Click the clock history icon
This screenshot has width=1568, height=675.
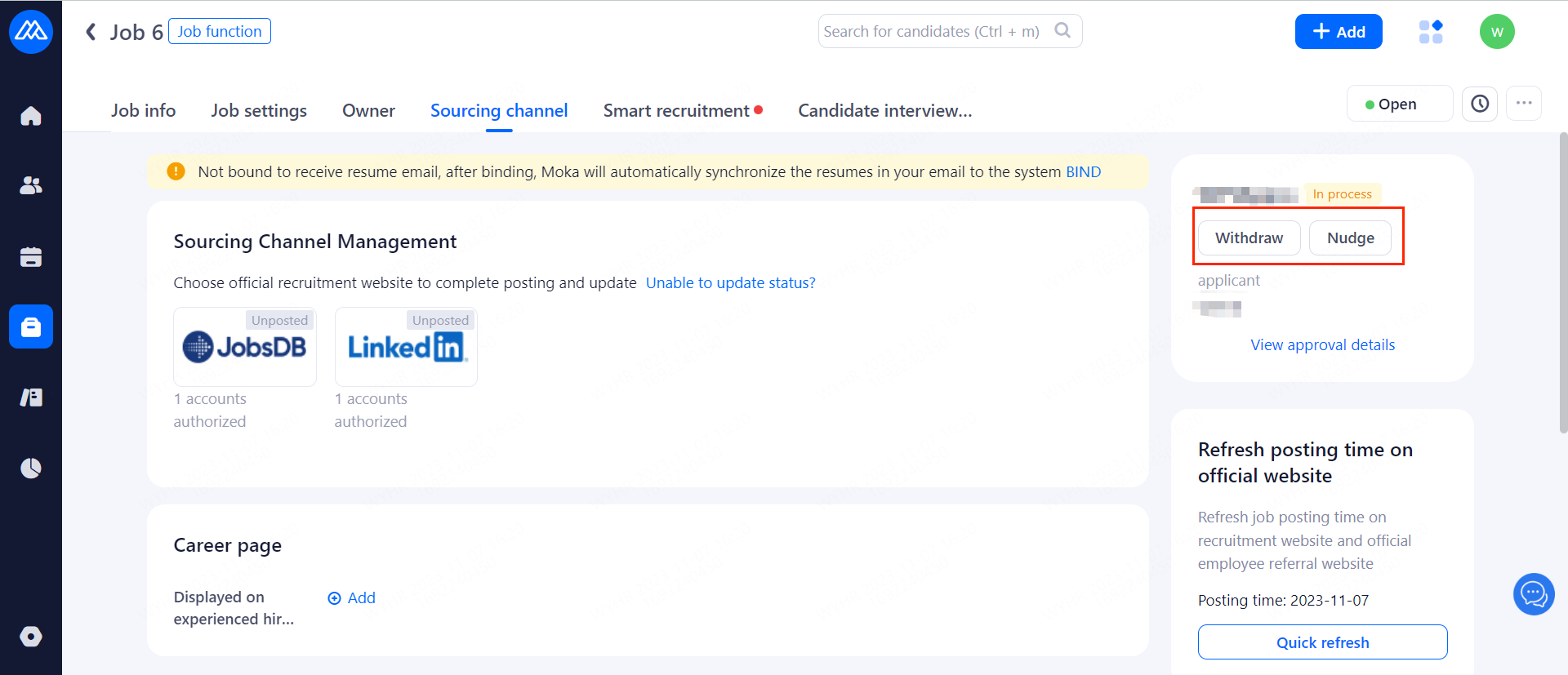point(1480,104)
